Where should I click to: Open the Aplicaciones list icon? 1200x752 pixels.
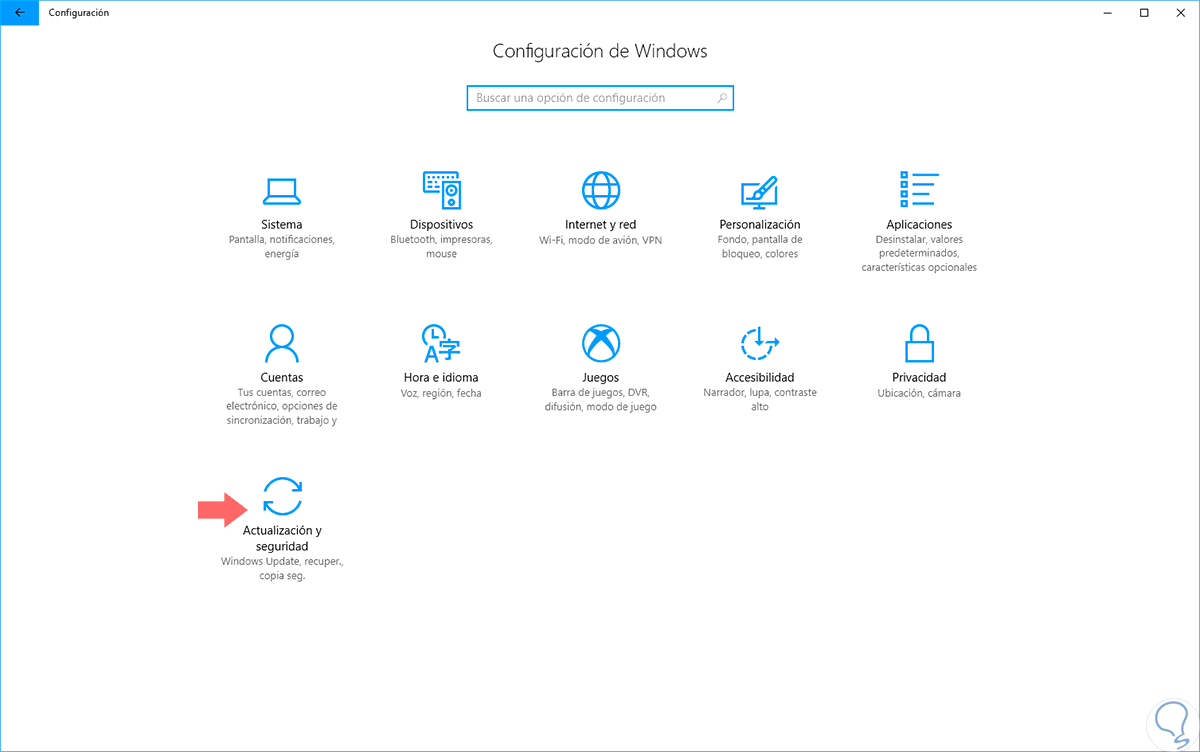pyautogui.click(x=918, y=189)
